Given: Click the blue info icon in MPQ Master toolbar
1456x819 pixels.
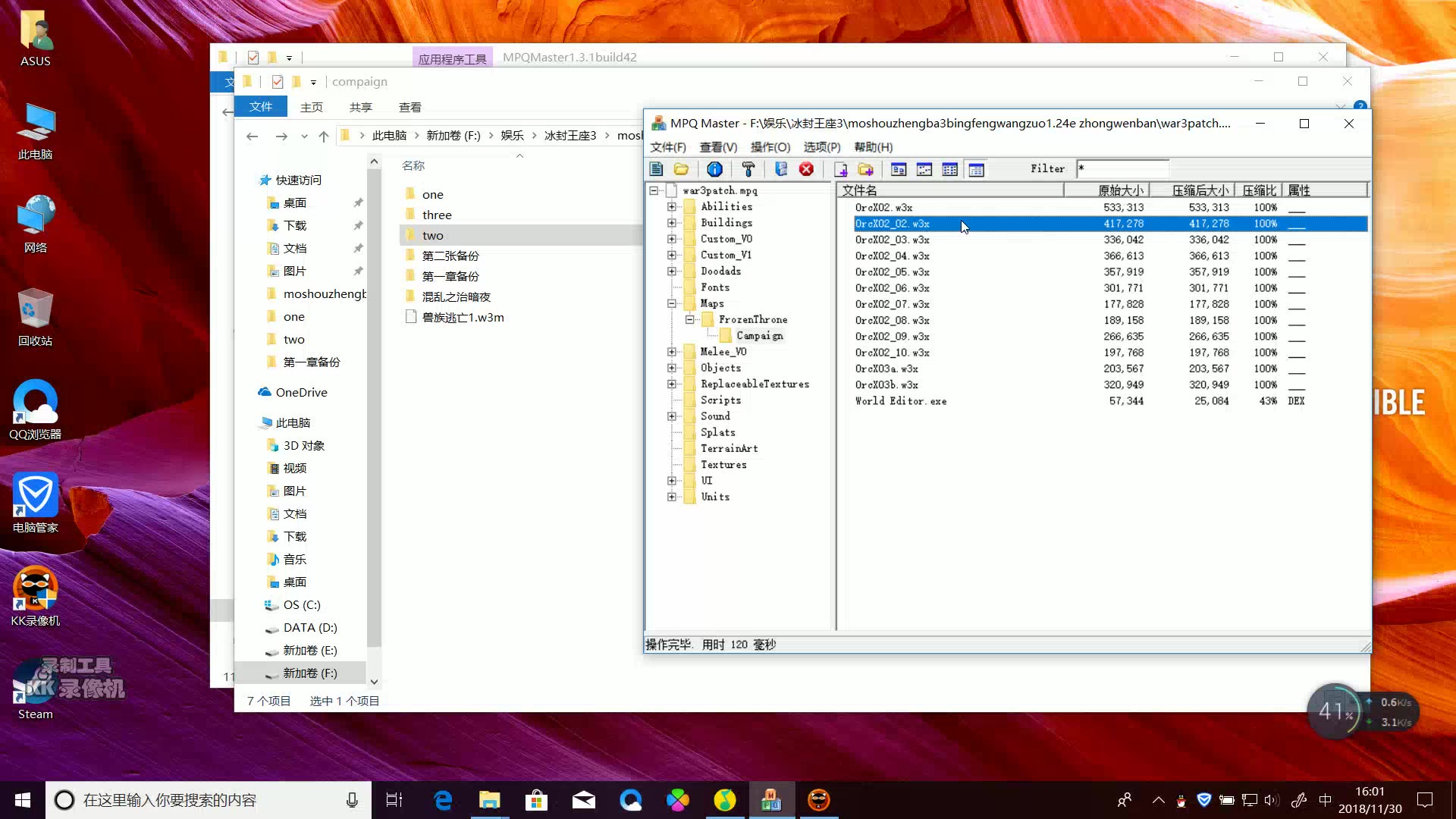Looking at the screenshot, I should [714, 169].
